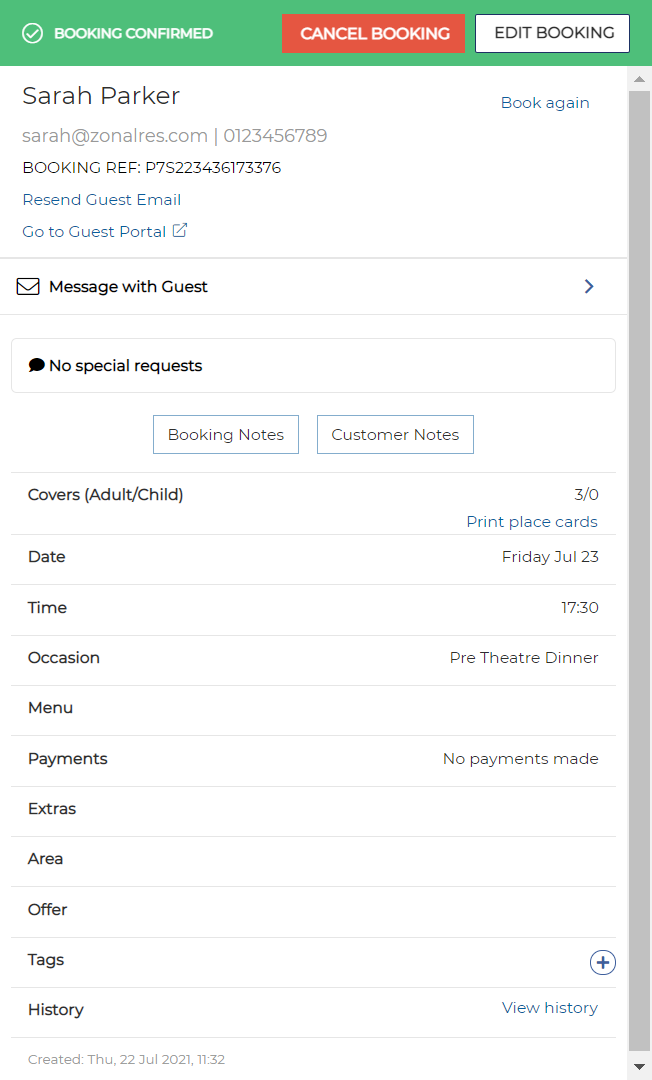652x1080 pixels.
Task: Click the Book again link
Action: click(x=545, y=103)
